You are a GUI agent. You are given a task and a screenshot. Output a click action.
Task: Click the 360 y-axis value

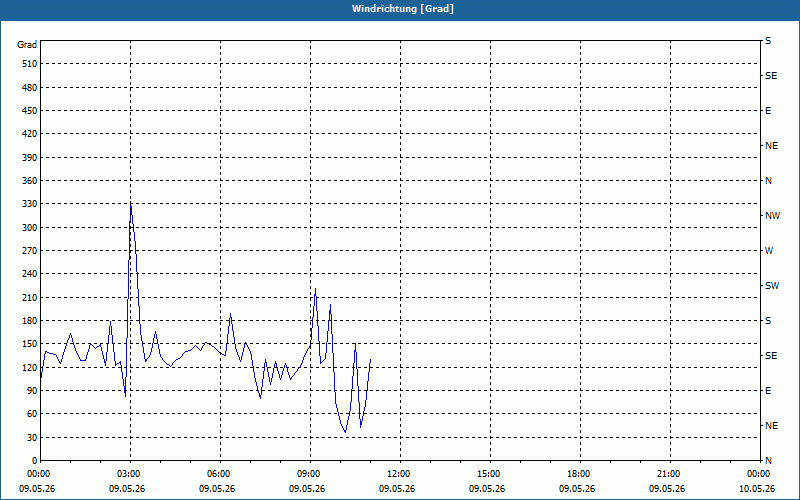coord(29,181)
